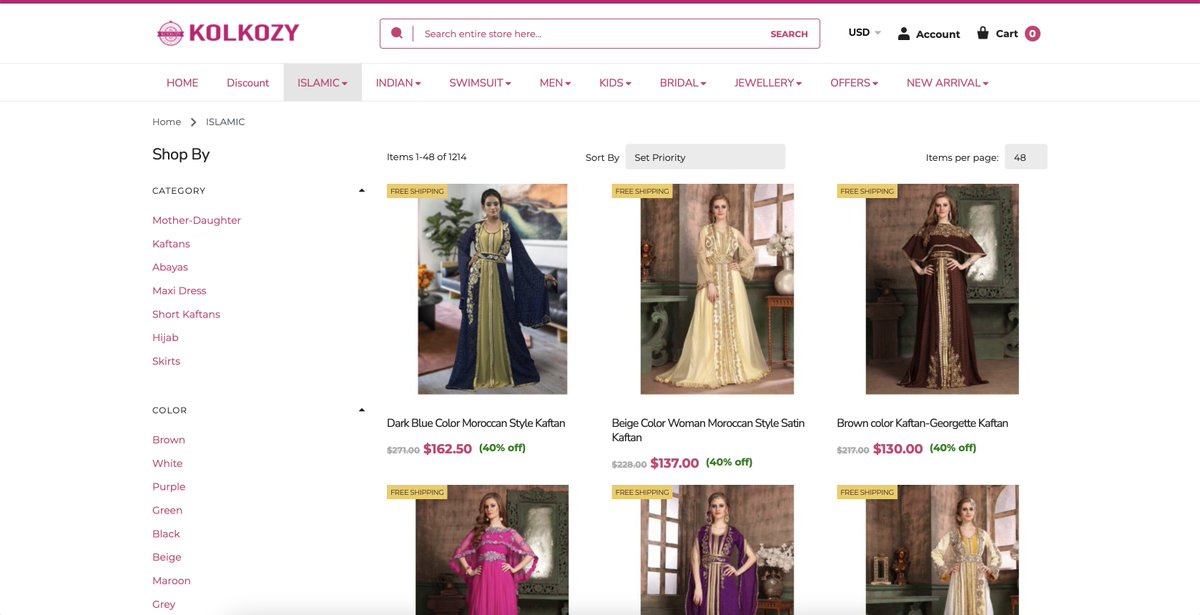Collapse the CATEGORY filter section
1200x615 pixels.
coord(362,190)
